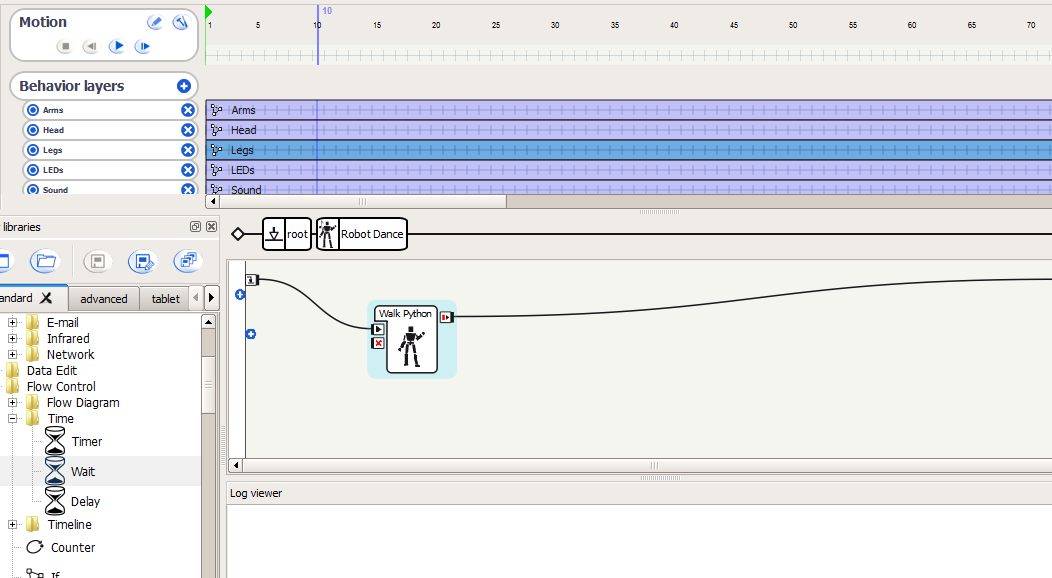Click the Motion edit pencil icon
1052x578 pixels.
tap(155, 22)
